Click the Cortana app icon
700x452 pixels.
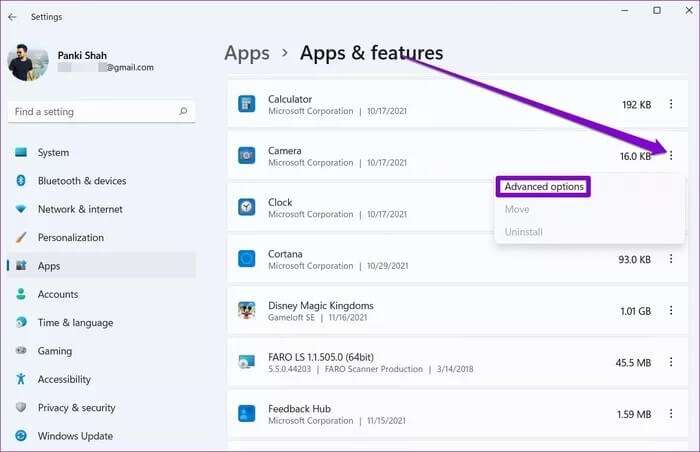coord(246,259)
